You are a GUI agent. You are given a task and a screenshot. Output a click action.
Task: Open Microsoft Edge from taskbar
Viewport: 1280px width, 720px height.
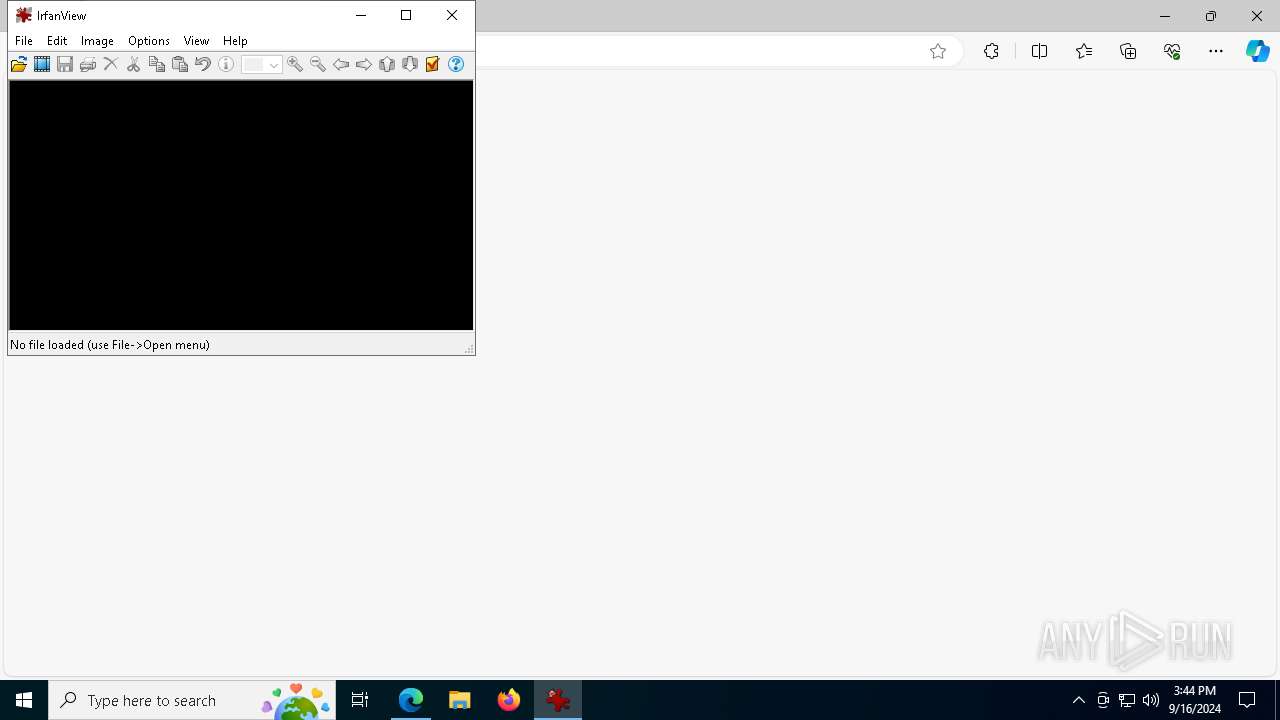(x=411, y=700)
